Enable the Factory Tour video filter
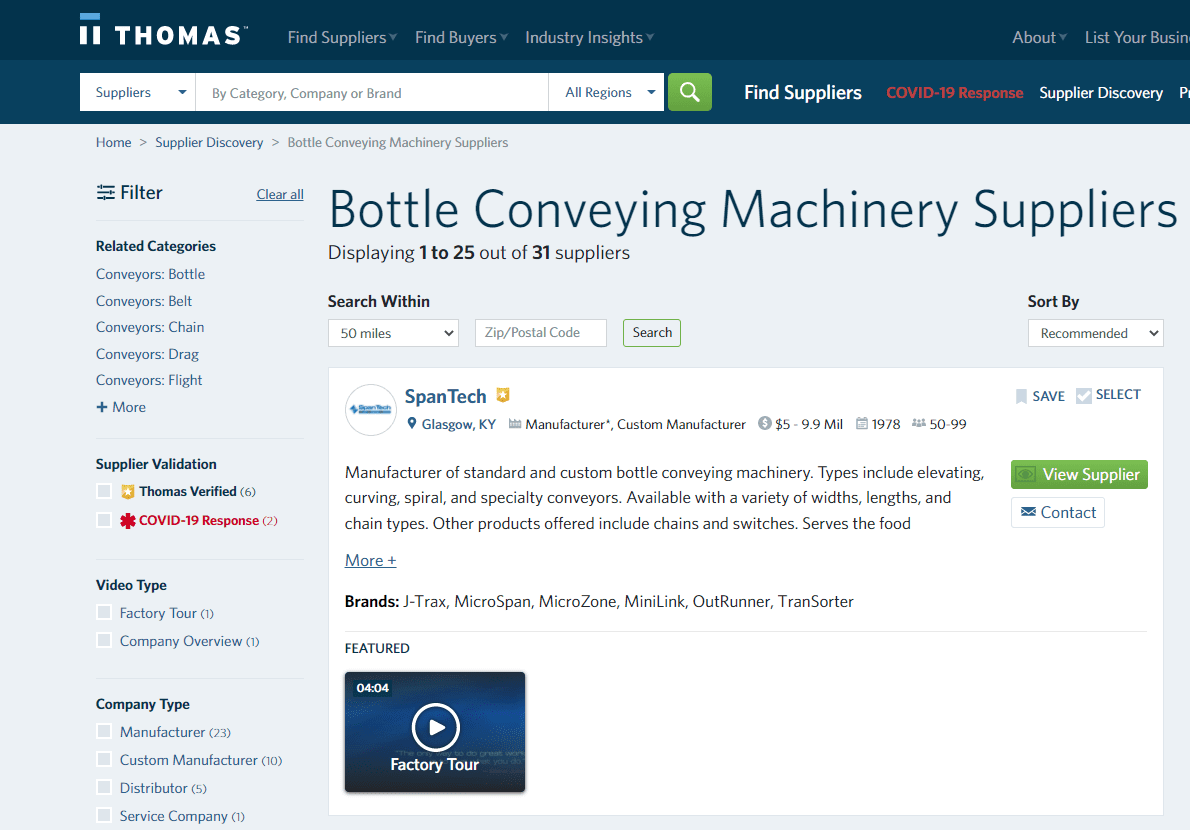 [104, 612]
